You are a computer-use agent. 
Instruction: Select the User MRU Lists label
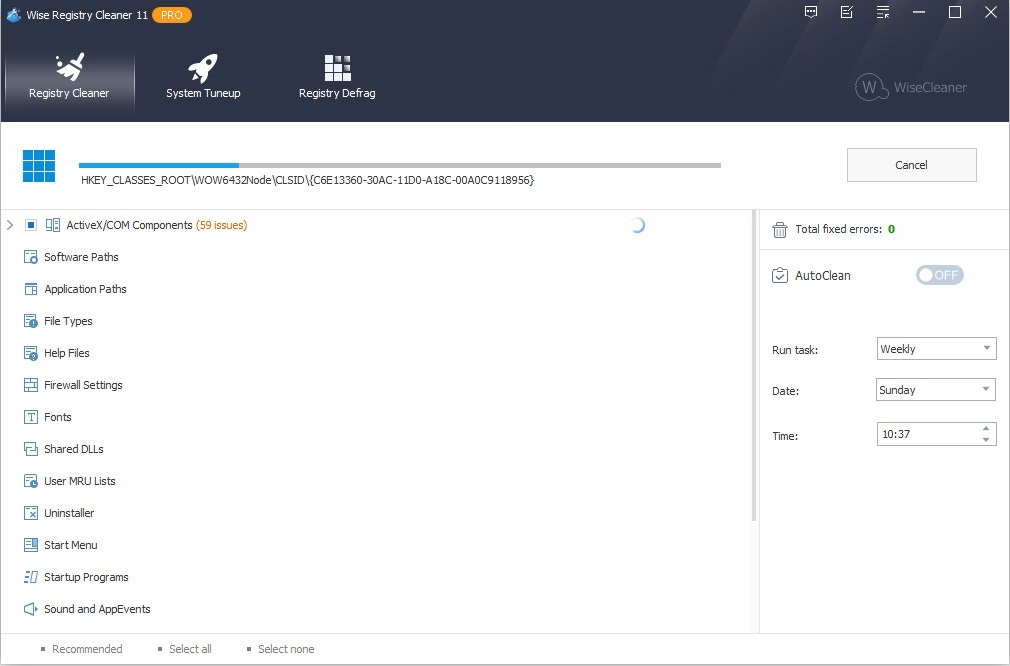[80, 481]
